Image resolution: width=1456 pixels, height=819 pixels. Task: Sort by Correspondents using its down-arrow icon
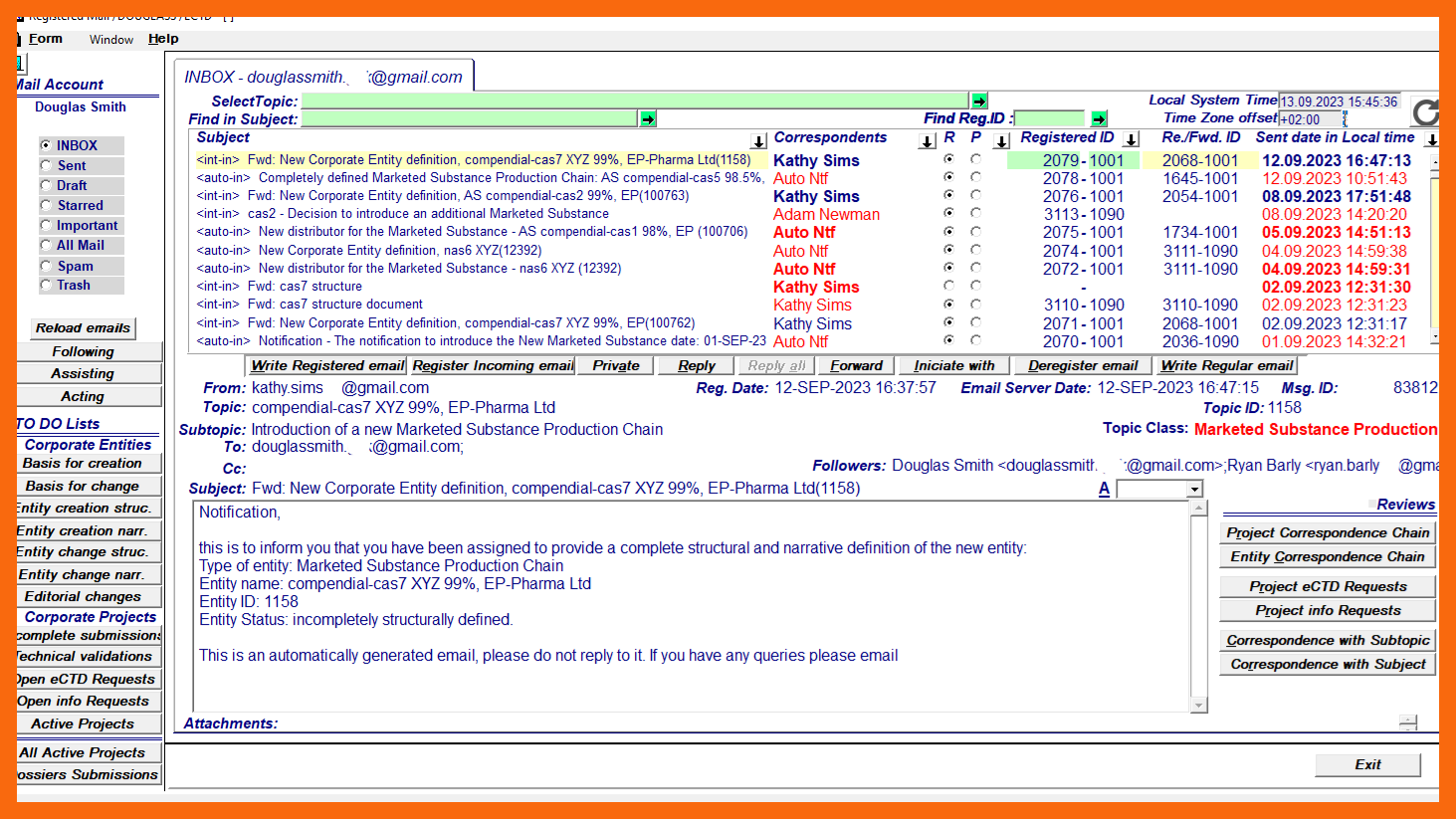(x=927, y=141)
